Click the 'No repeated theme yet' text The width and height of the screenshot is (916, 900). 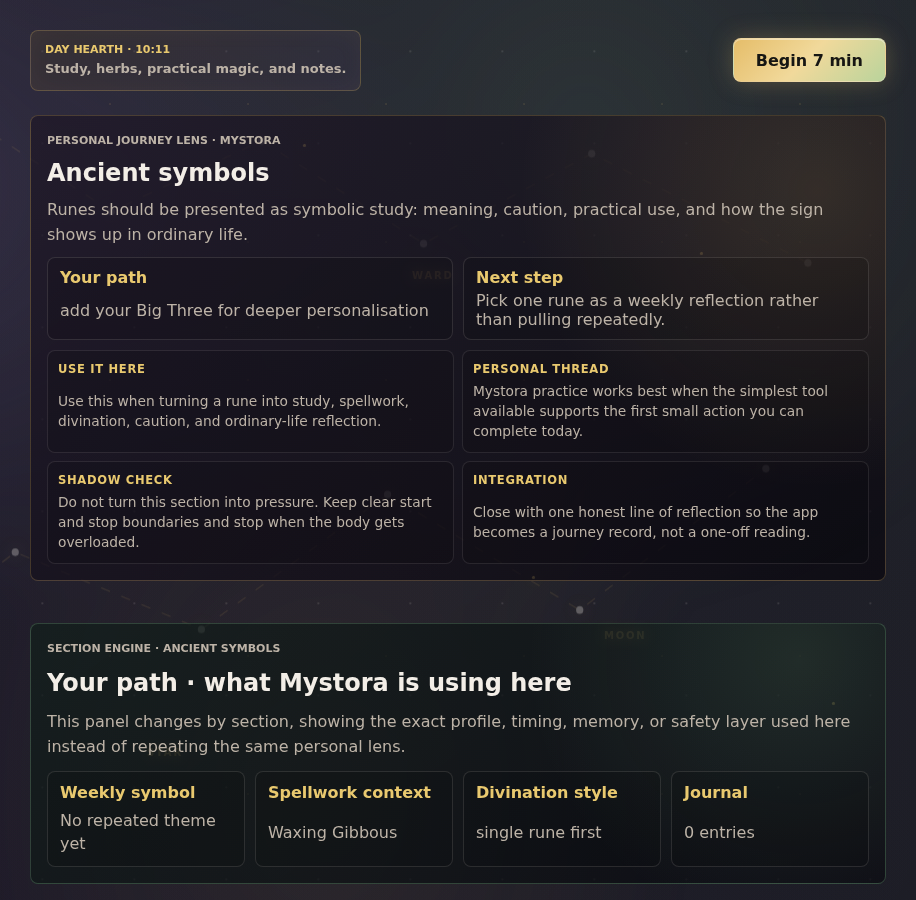[138, 832]
